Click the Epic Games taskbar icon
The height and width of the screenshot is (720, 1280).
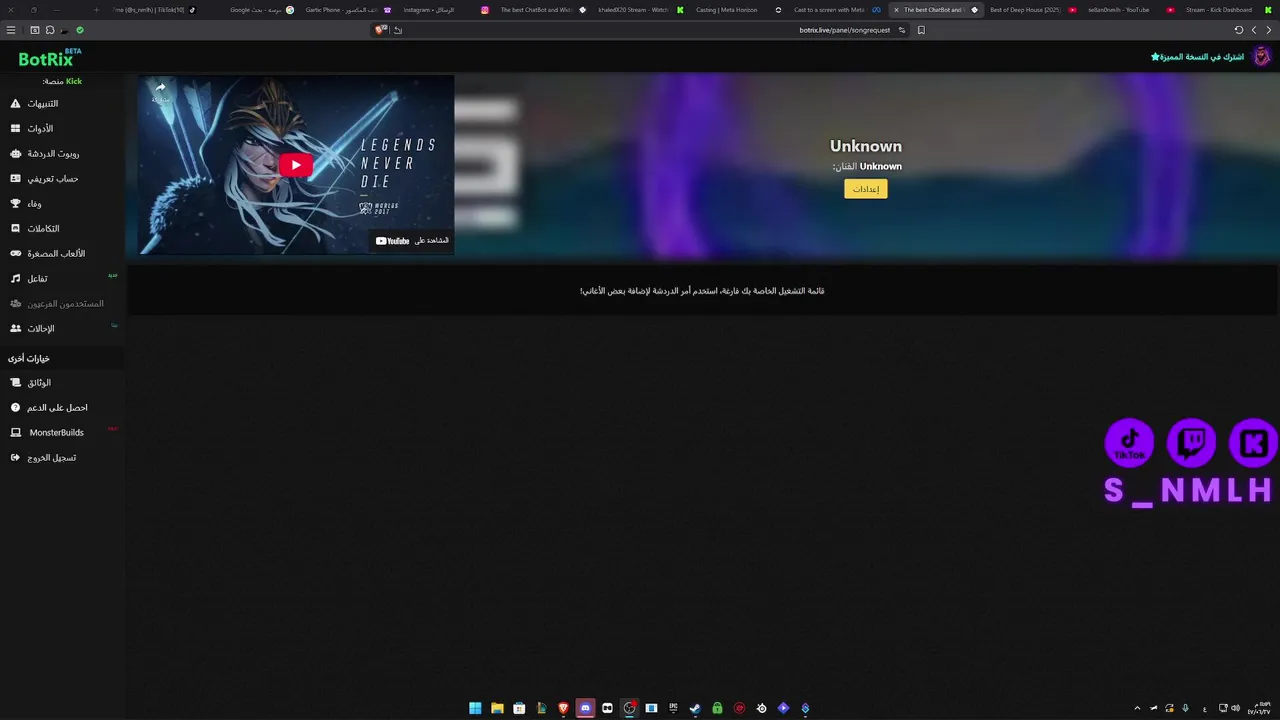pyautogui.click(x=673, y=708)
